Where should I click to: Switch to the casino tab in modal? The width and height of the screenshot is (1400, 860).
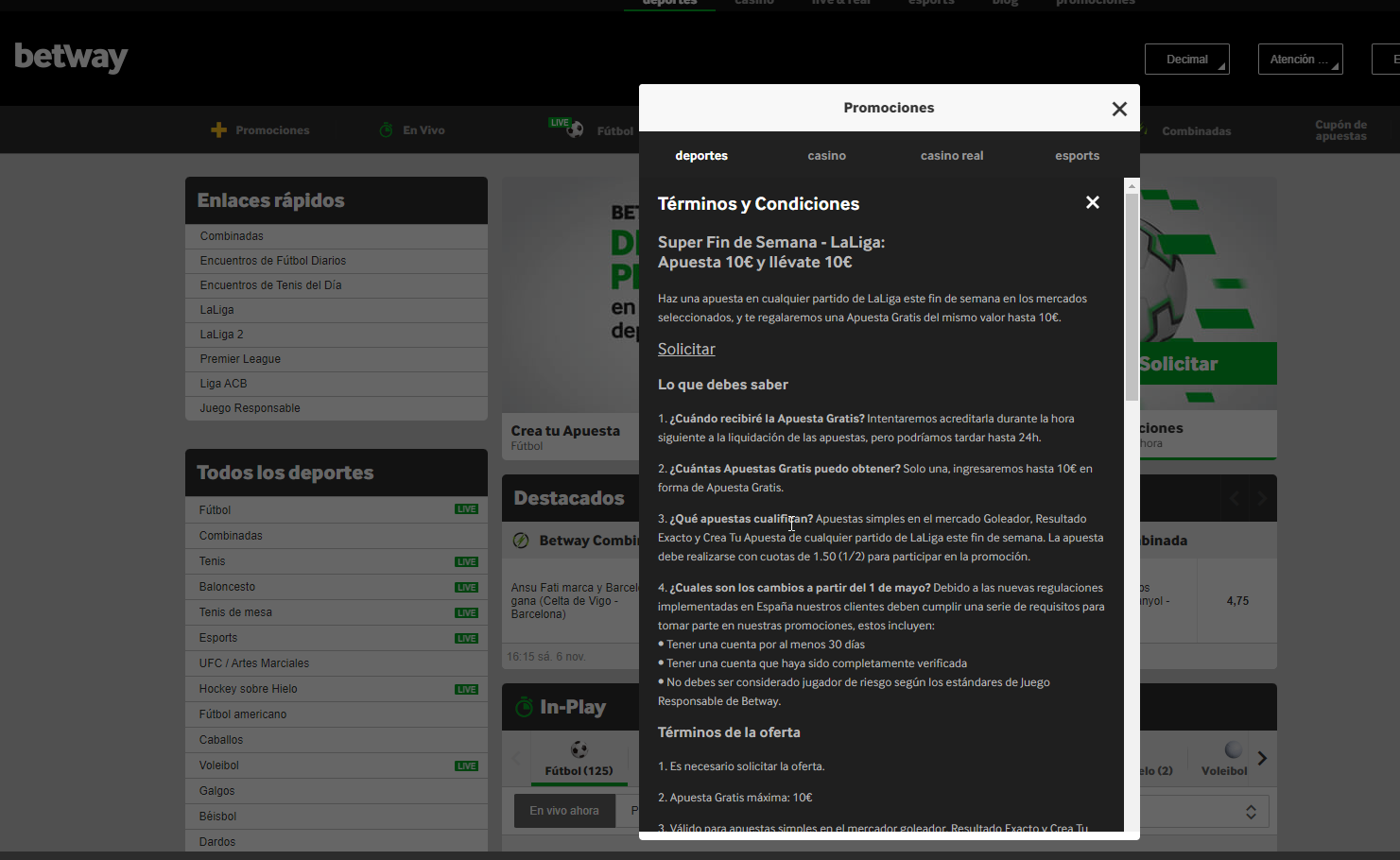tap(827, 156)
